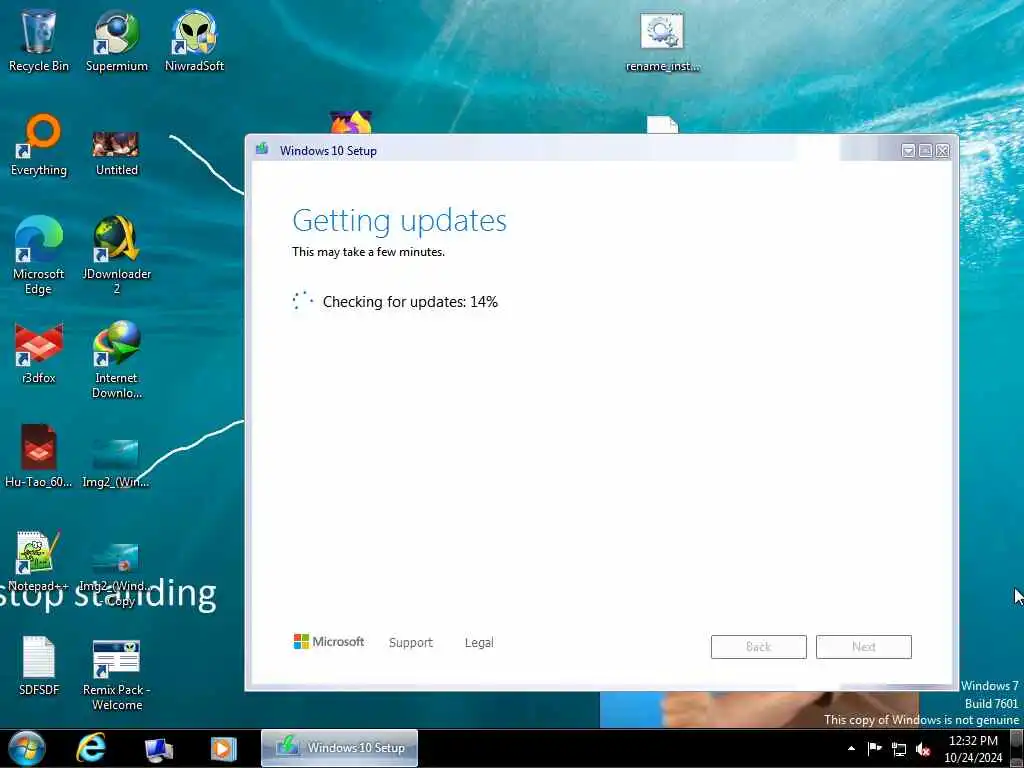Click the Back button in setup

(x=759, y=647)
